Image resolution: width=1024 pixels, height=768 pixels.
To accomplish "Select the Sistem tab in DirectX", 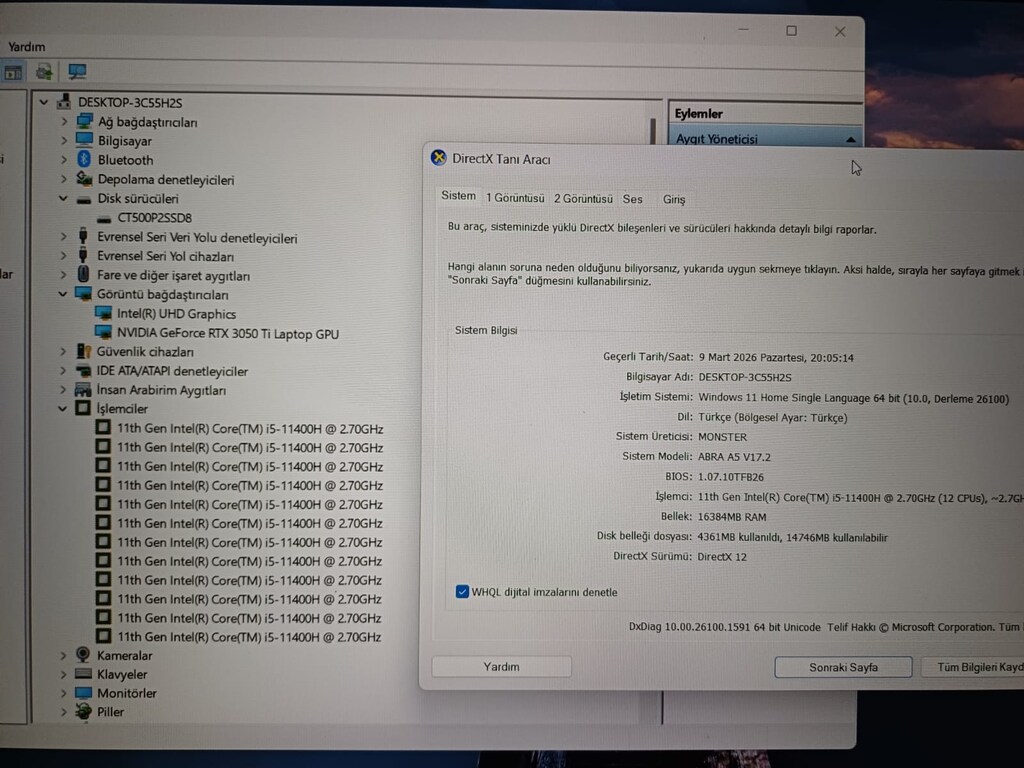I will point(458,195).
